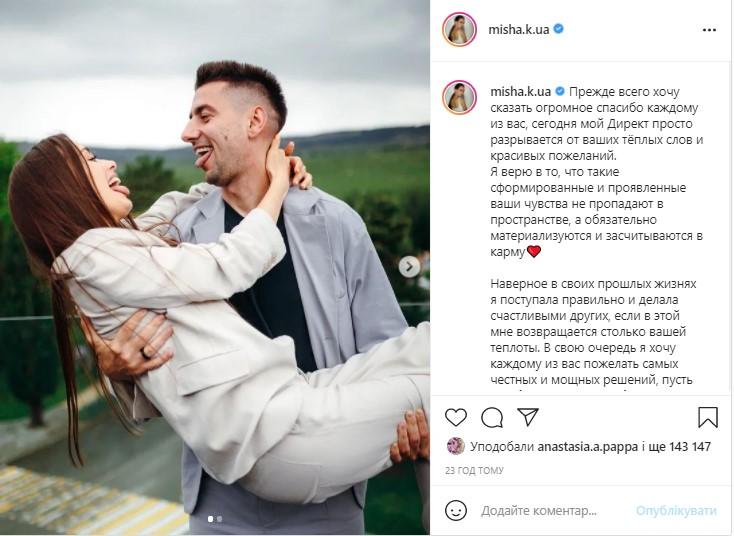This screenshot has height=536, width=734.
Task: Share post using paper plane icon
Action: pyautogui.click(x=528, y=417)
